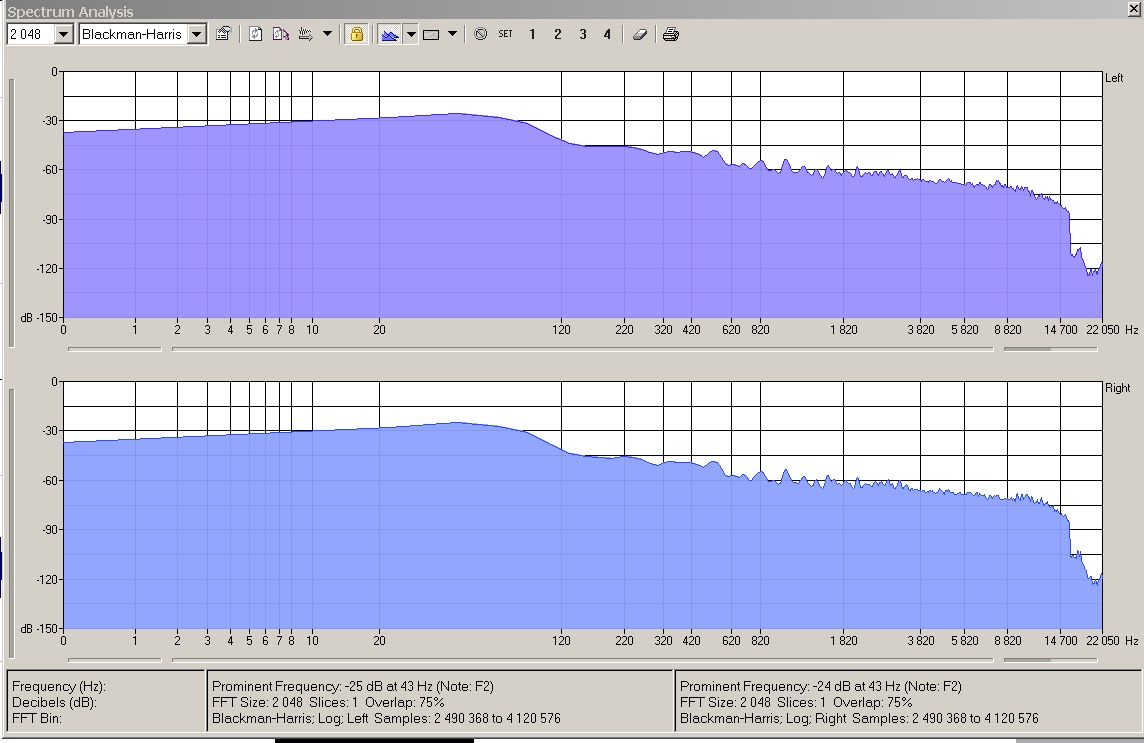Open the FFT size dropdown arrow

63,34
